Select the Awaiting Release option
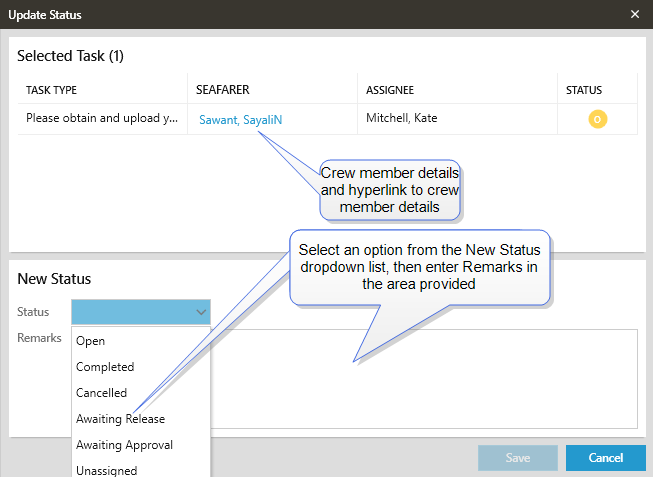653x477 pixels. tap(121, 419)
